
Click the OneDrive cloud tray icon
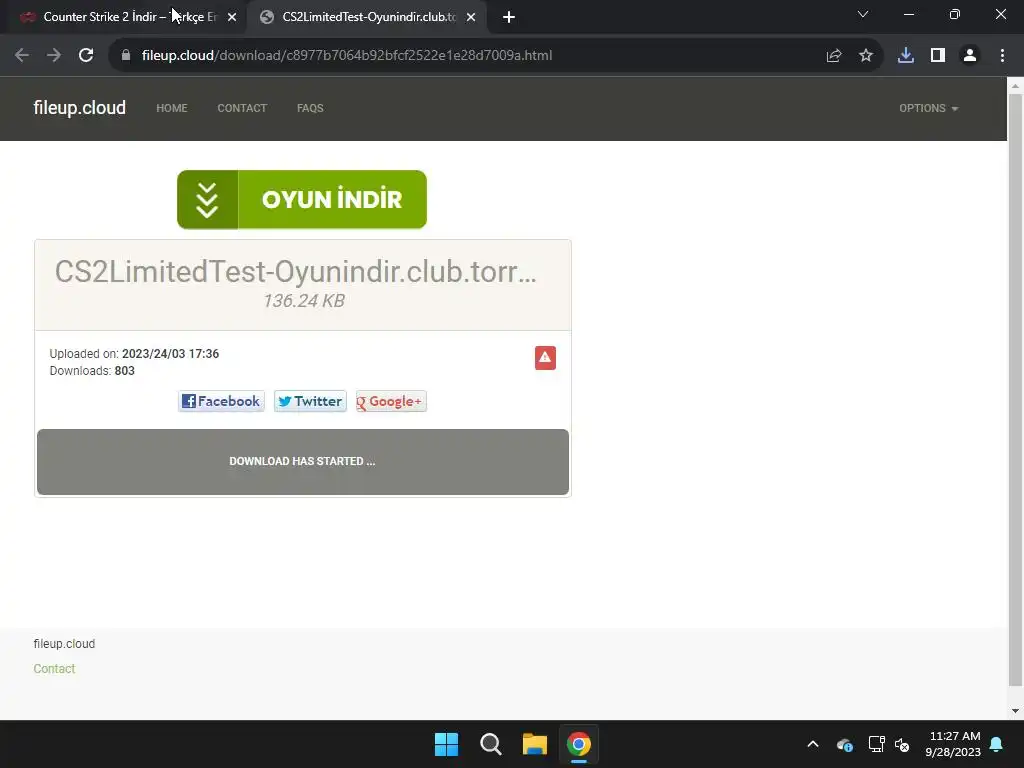coord(845,744)
